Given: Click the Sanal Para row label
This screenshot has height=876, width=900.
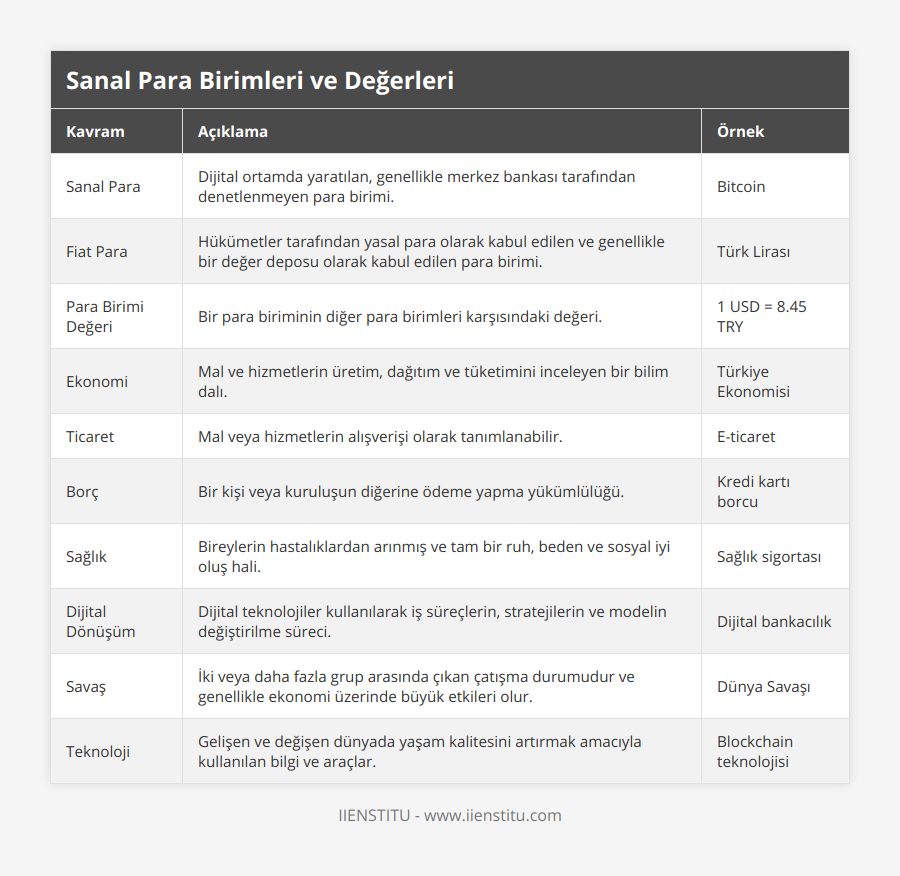Looking at the screenshot, I should click(x=103, y=187).
